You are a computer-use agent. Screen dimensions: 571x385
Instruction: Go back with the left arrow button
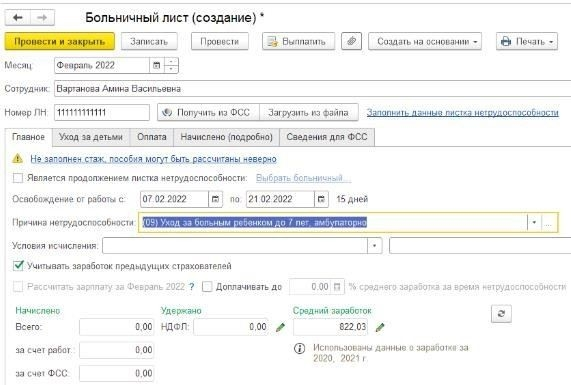(17, 17)
